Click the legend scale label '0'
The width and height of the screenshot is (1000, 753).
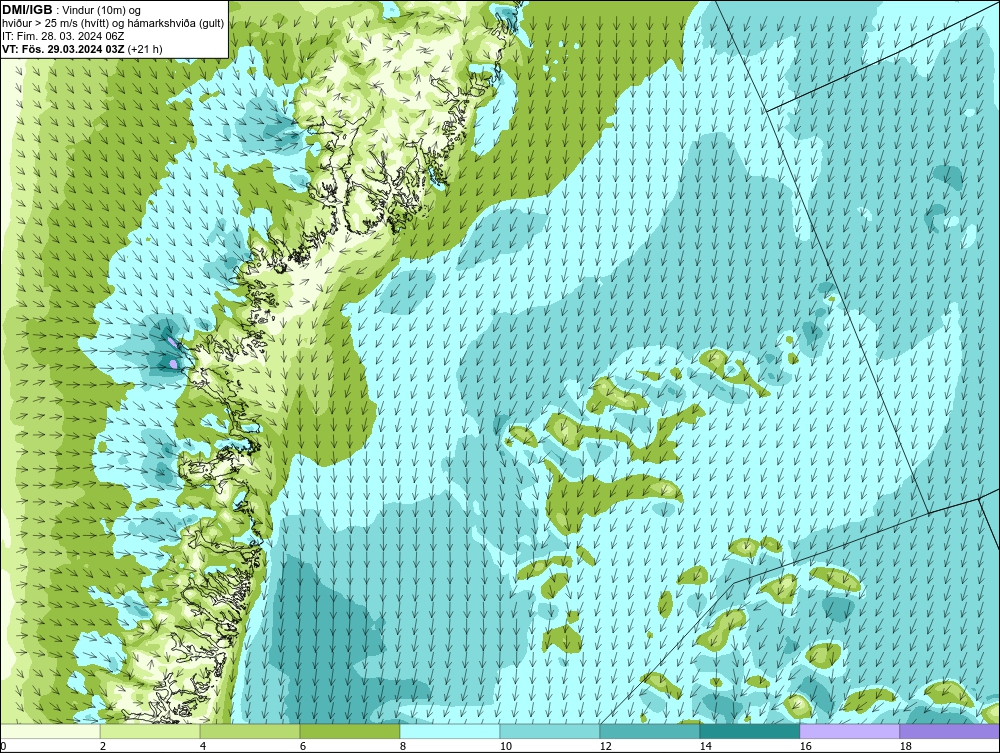pyautogui.click(x=3, y=746)
